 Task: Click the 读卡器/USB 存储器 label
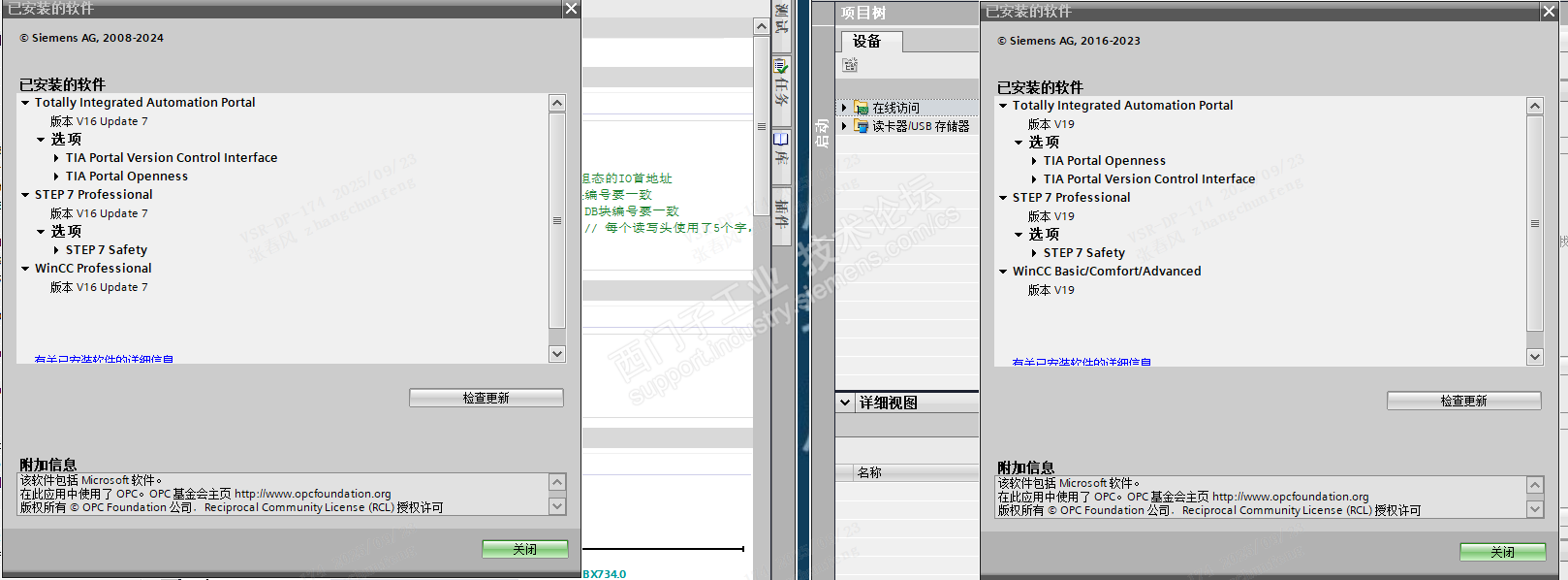[x=921, y=126]
